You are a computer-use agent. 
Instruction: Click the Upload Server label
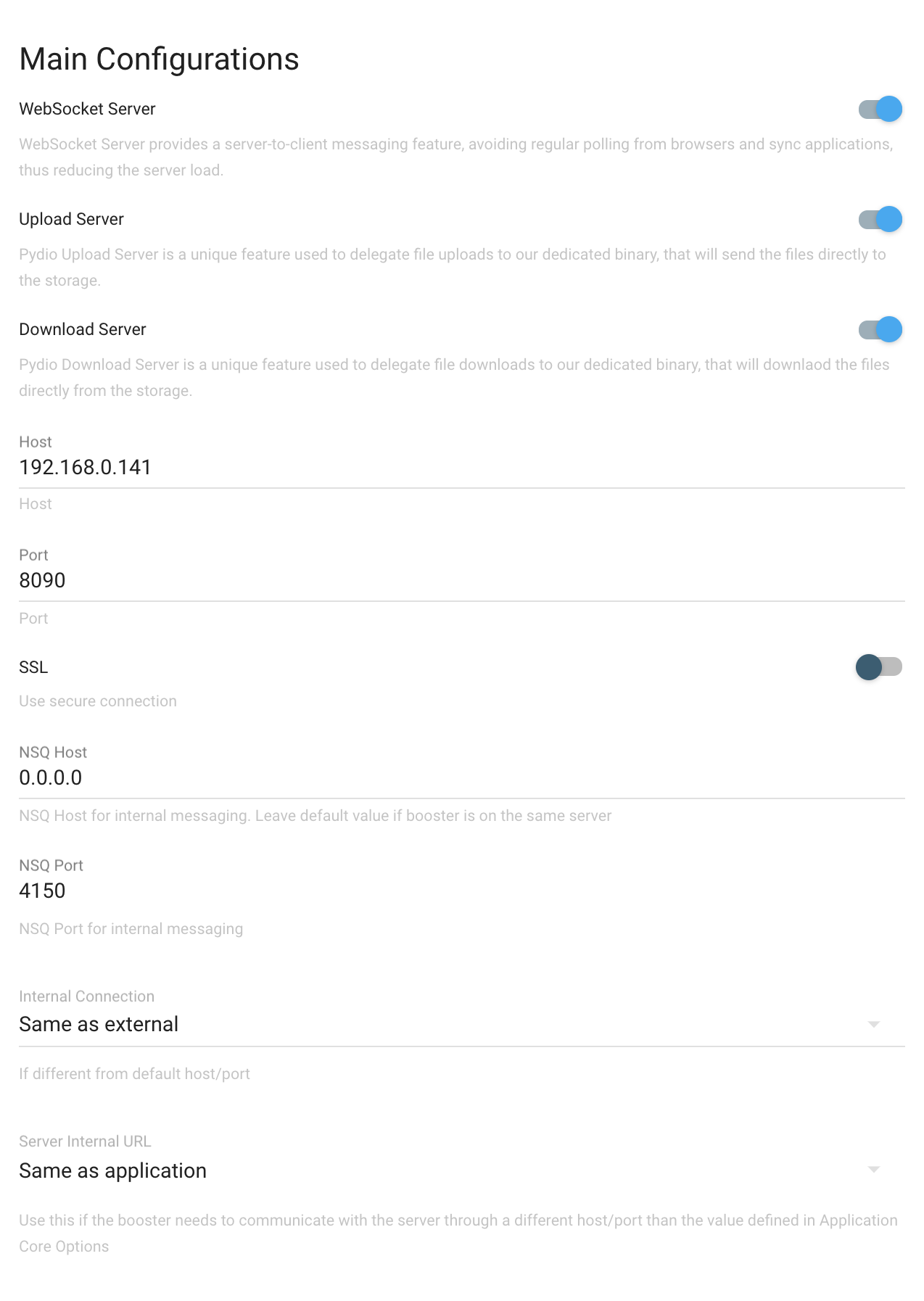71,219
